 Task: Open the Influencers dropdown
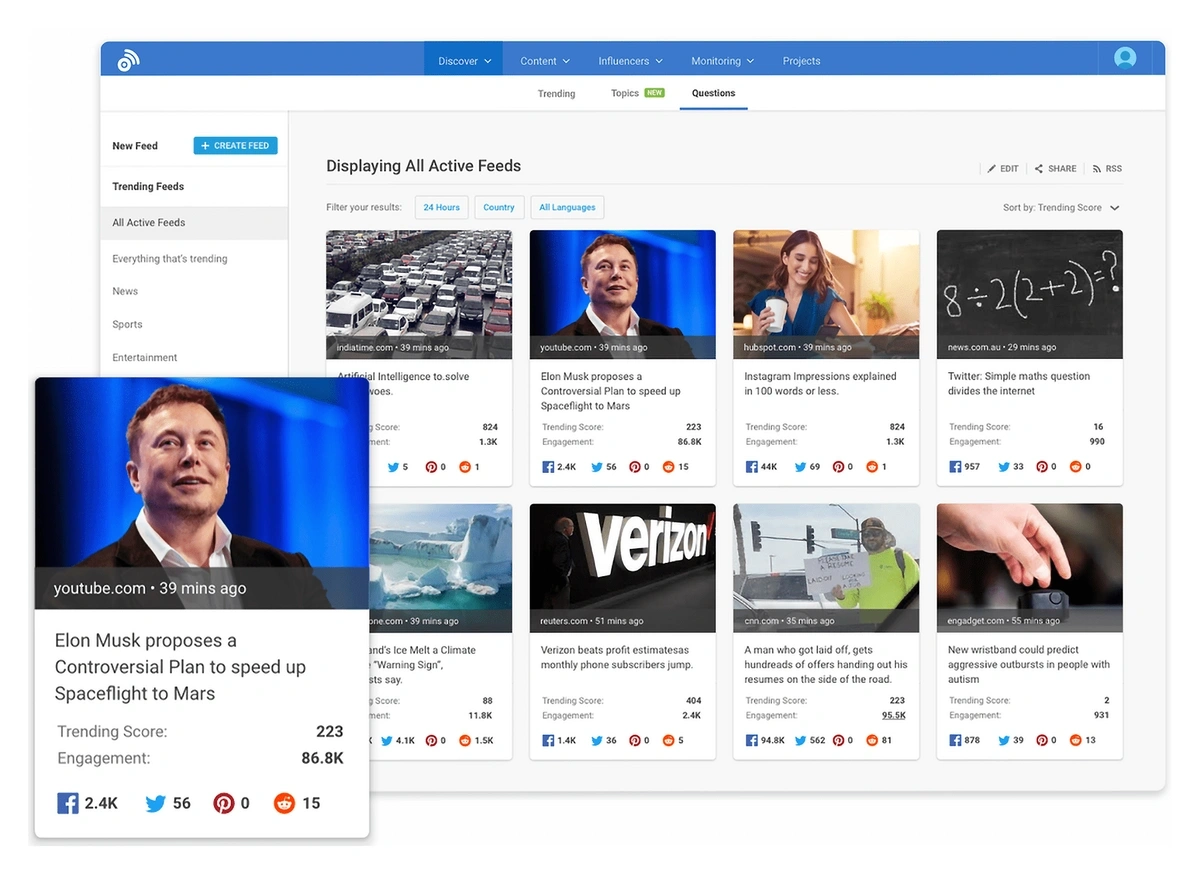point(630,61)
